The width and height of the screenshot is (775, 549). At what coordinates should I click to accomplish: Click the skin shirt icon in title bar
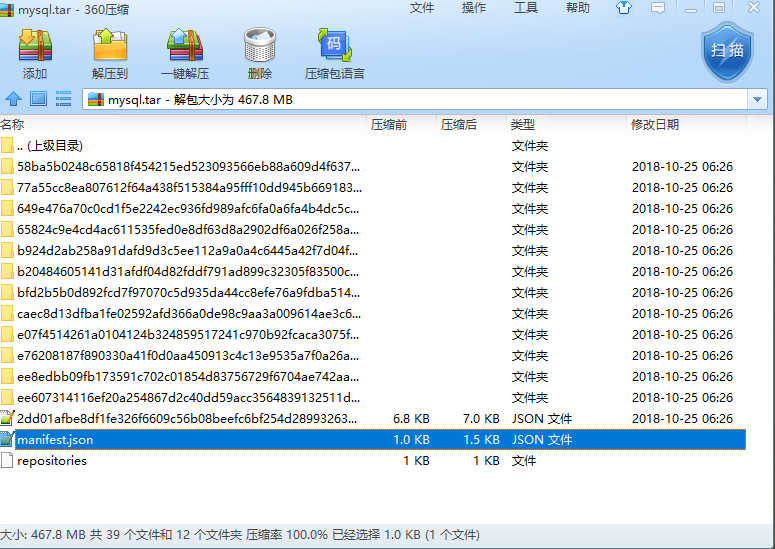point(624,7)
